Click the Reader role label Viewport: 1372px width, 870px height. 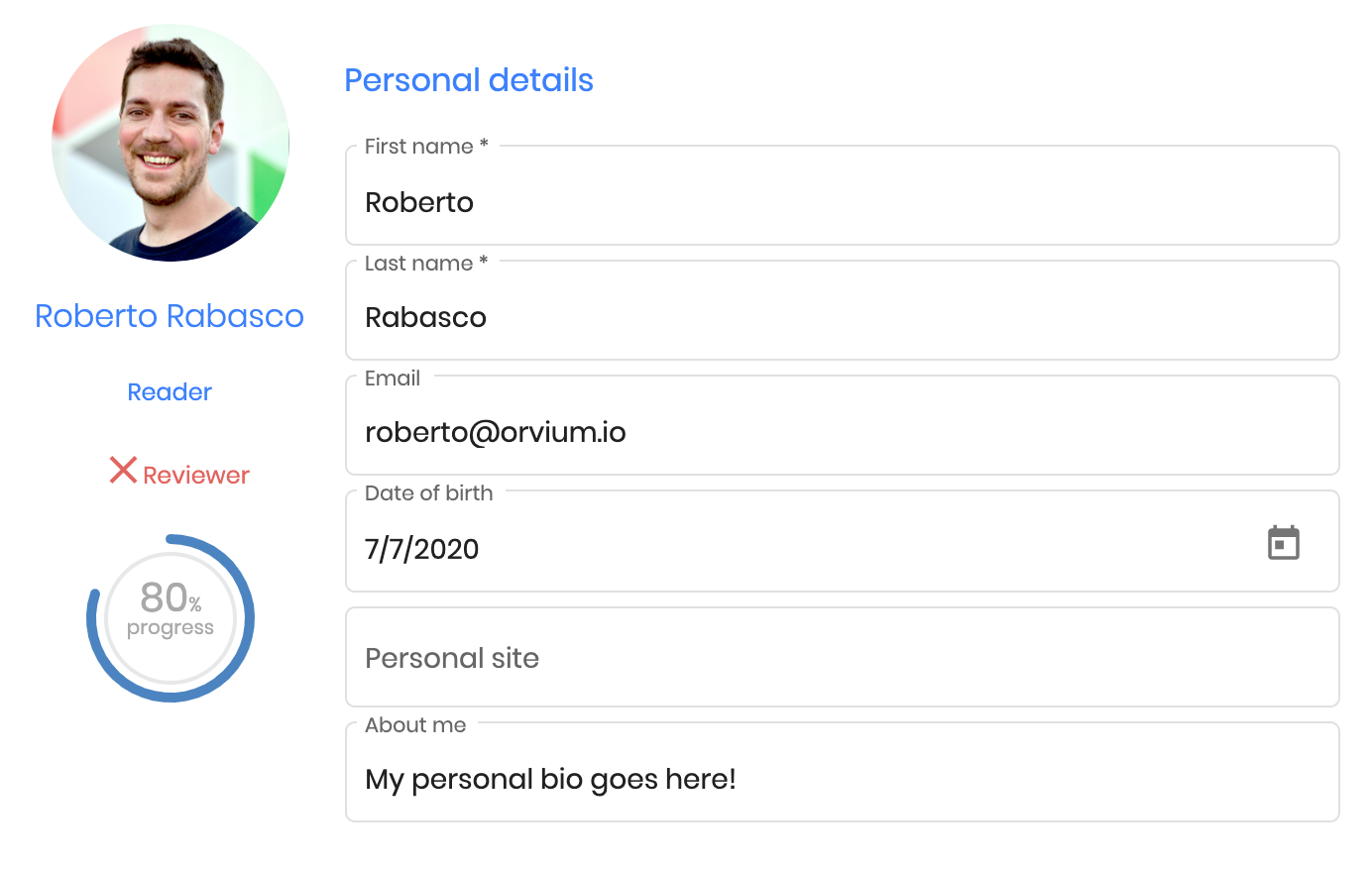tap(170, 392)
